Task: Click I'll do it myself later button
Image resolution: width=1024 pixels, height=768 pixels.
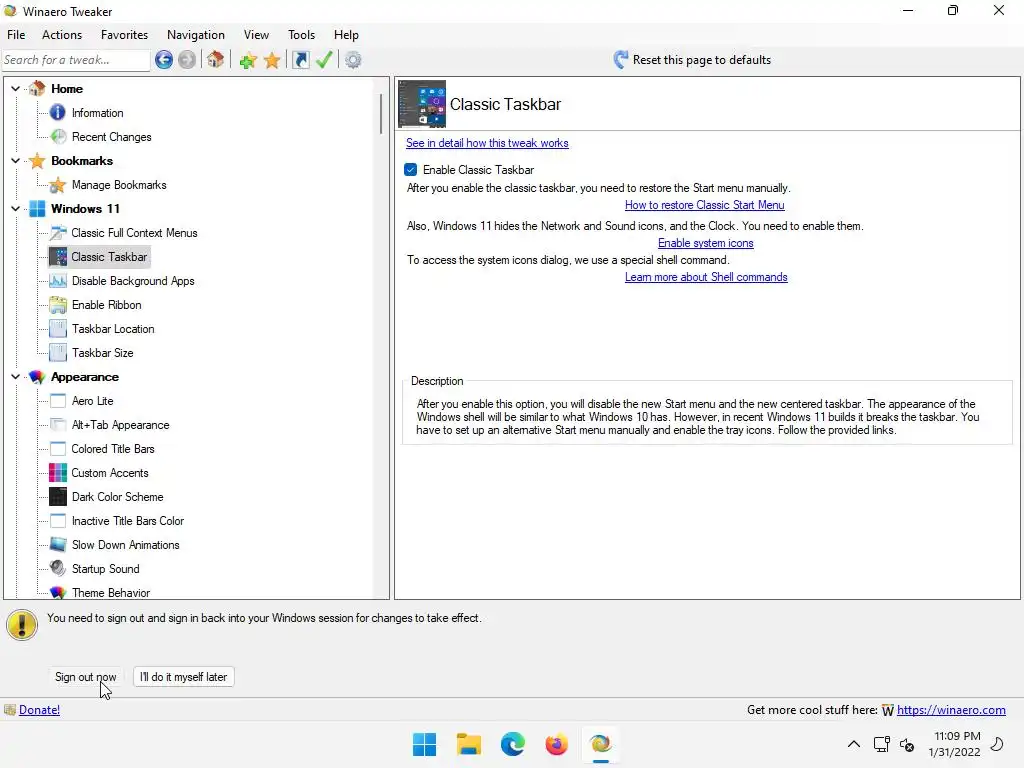Action: click(x=184, y=677)
